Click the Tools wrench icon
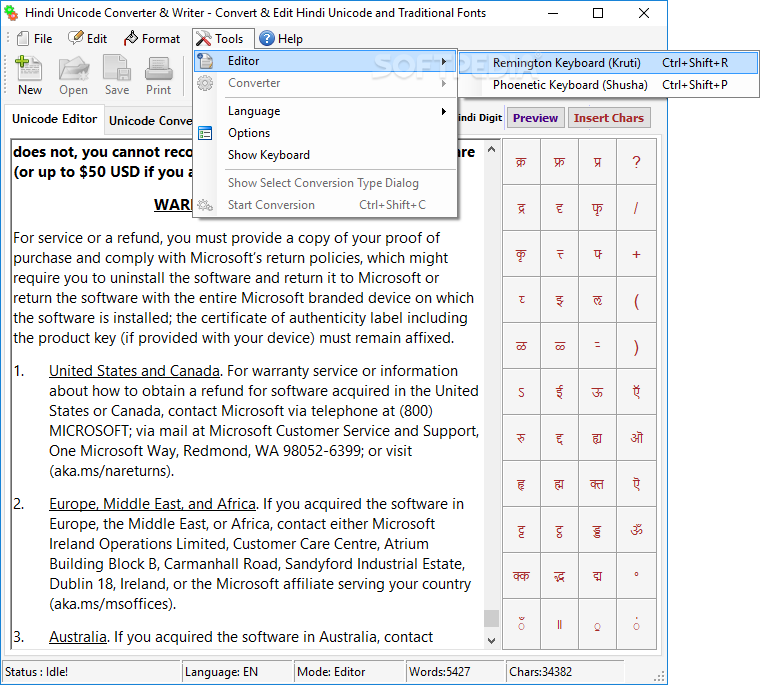Viewport: 760px width, 685px height. [203, 38]
